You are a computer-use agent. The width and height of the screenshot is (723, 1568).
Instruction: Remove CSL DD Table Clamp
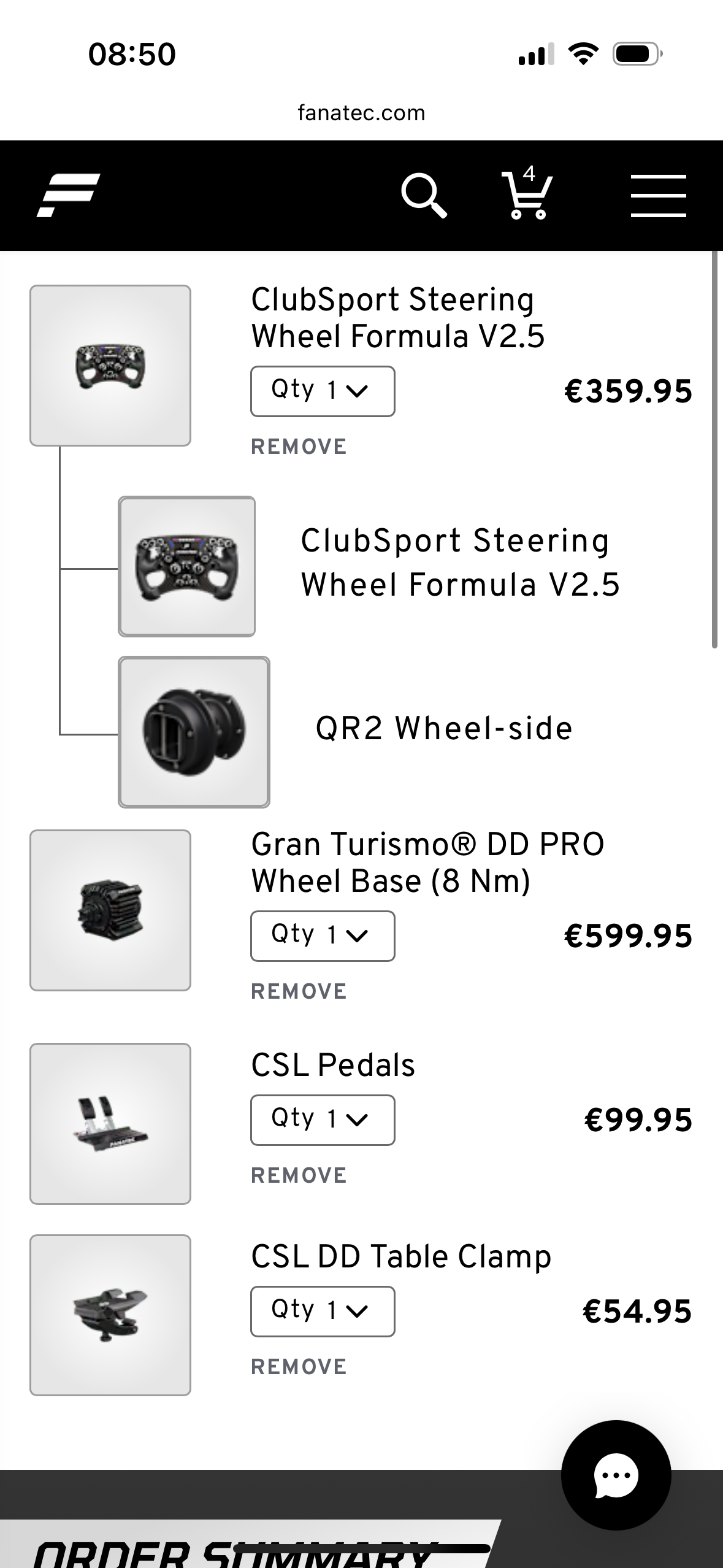tap(299, 1367)
